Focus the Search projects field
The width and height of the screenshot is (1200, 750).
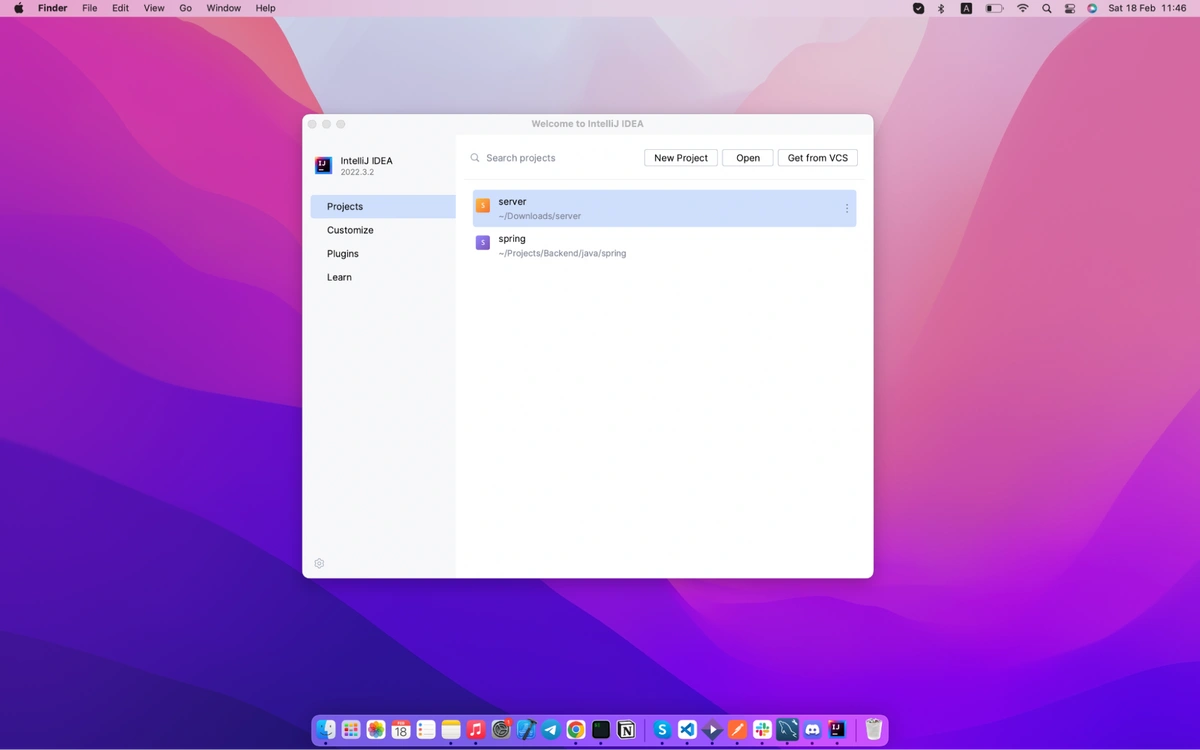(x=552, y=158)
